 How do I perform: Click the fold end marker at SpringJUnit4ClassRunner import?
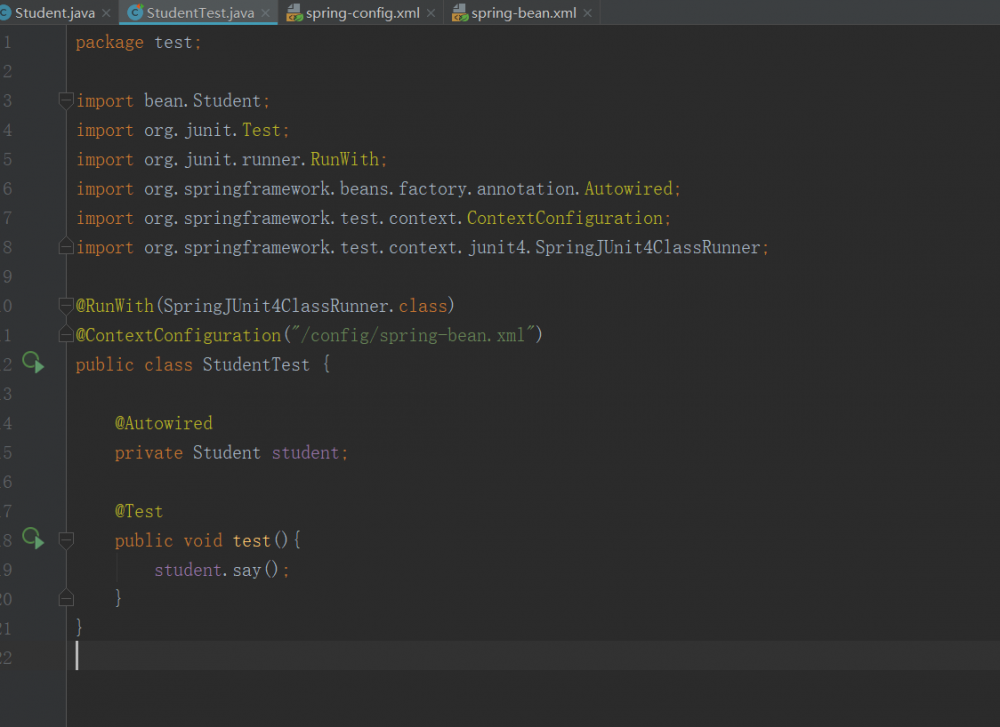66,246
